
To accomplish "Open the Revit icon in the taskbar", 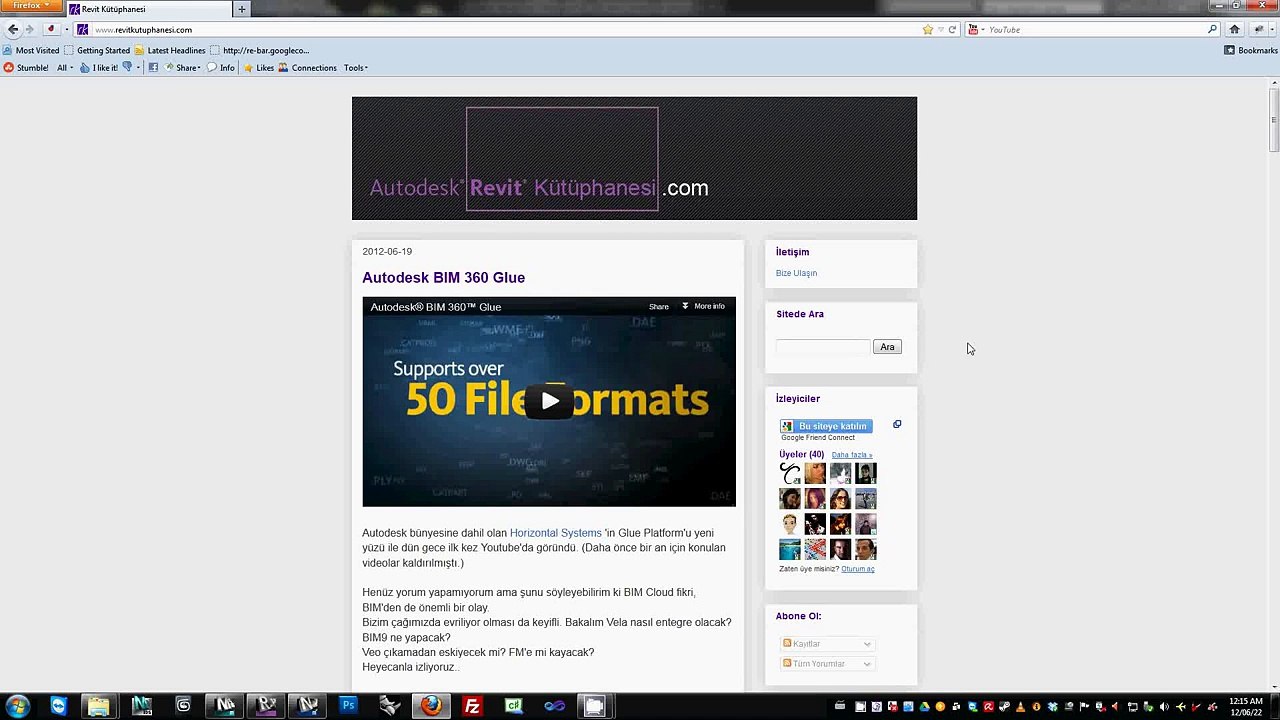I will pyautogui.click(x=266, y=706).
